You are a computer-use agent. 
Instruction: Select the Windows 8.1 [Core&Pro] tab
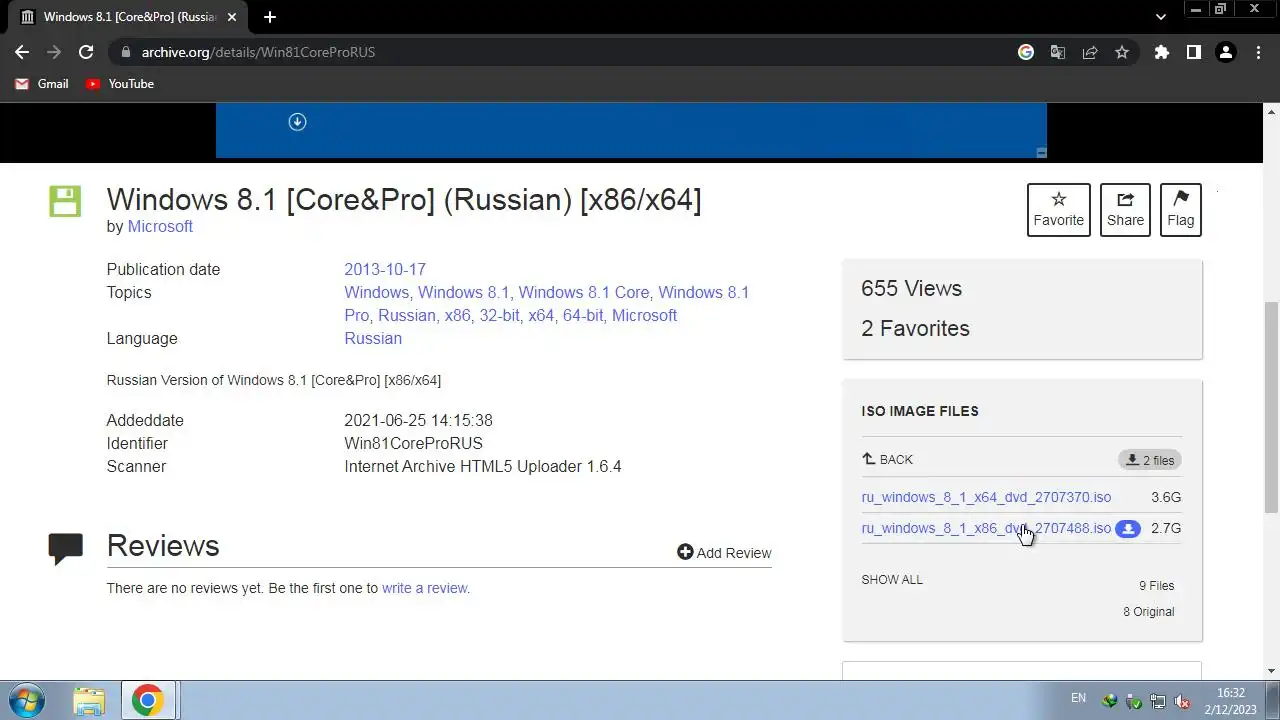click(130, 17)
